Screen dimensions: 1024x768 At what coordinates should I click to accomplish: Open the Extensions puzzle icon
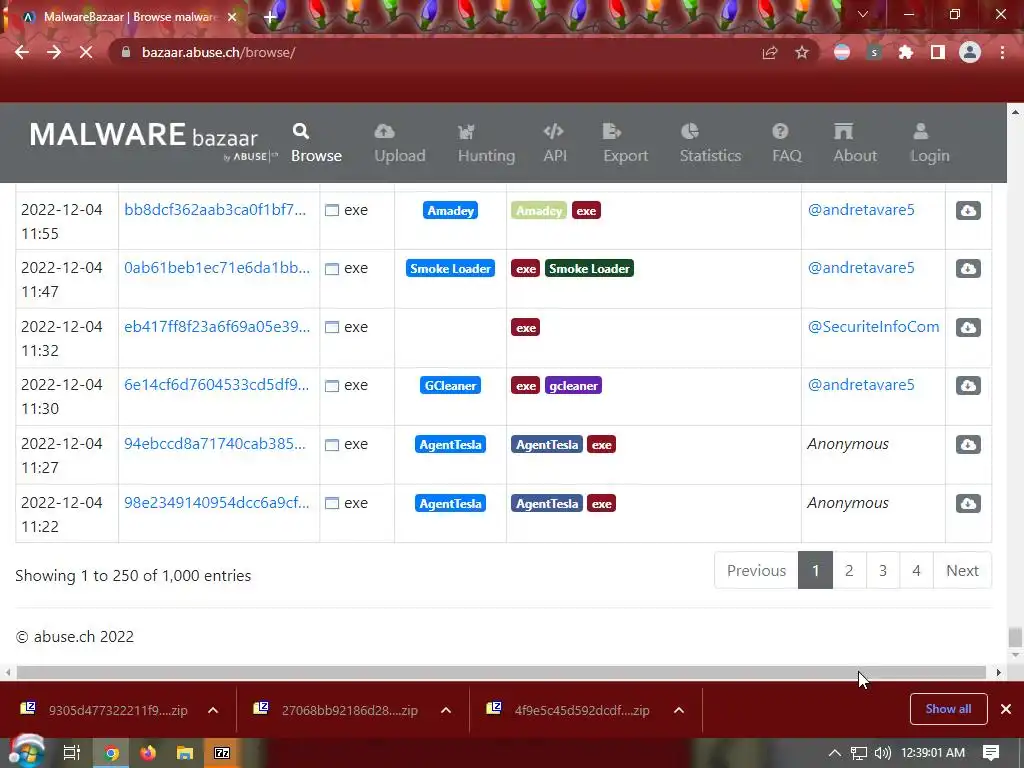906,52
